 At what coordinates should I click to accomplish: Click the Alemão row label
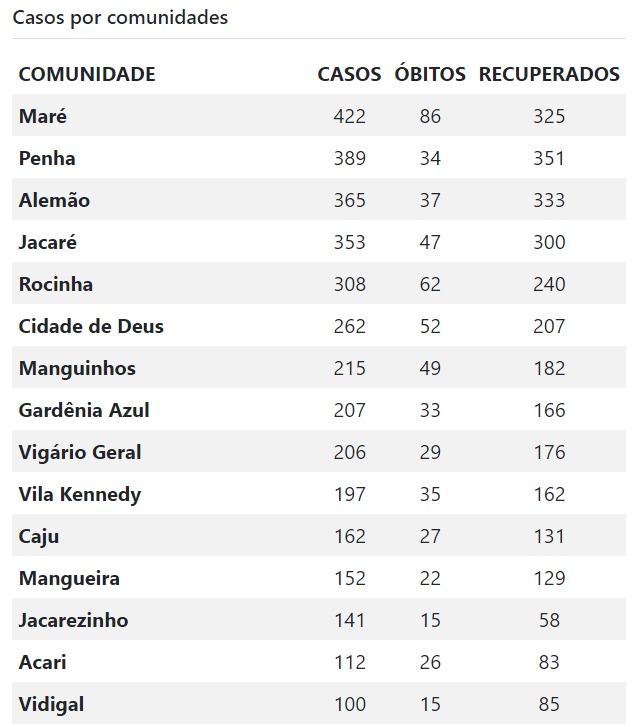(x=54, y=200)
